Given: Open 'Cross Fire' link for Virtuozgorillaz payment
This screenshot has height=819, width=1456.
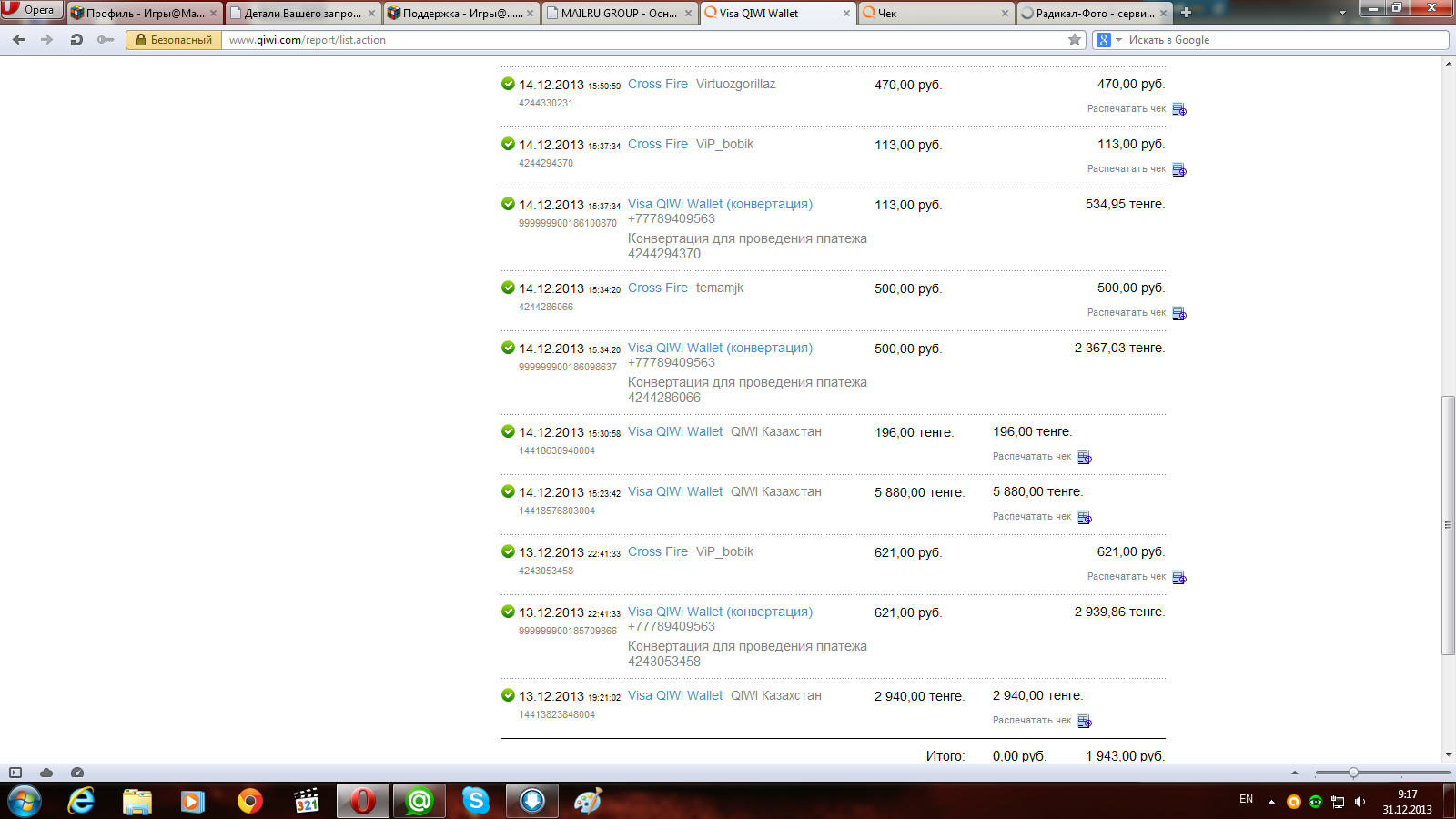Looking at the screenshot, I should [x=658, y=84].
